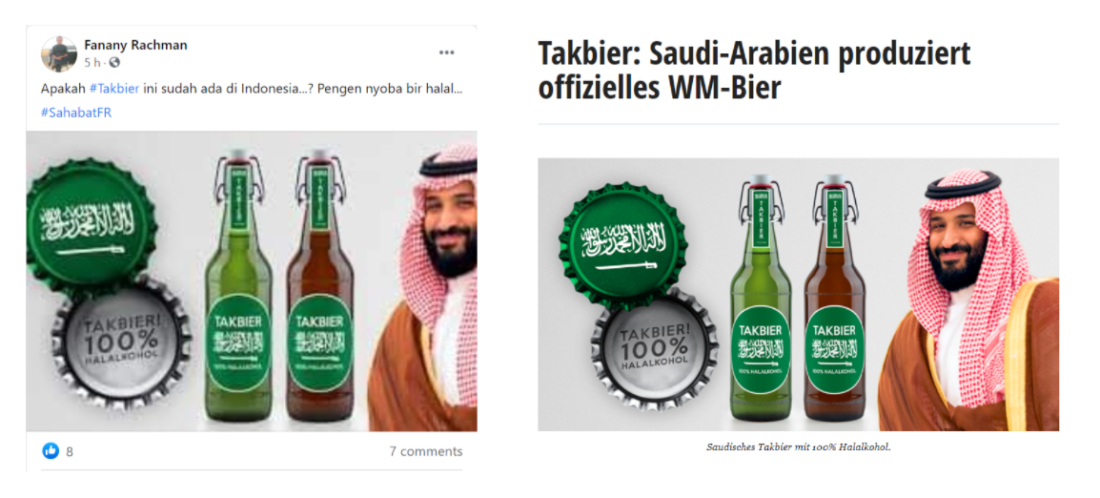Click the brown Takbier bottle in post image

[x=319, y=287]
